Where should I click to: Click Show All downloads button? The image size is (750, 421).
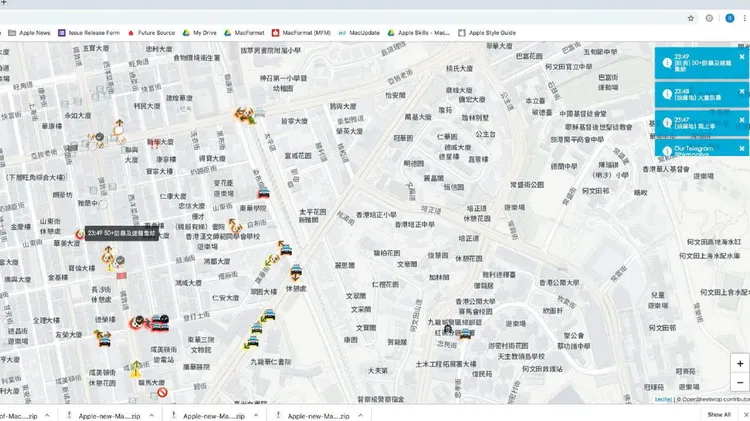[718, 414]
